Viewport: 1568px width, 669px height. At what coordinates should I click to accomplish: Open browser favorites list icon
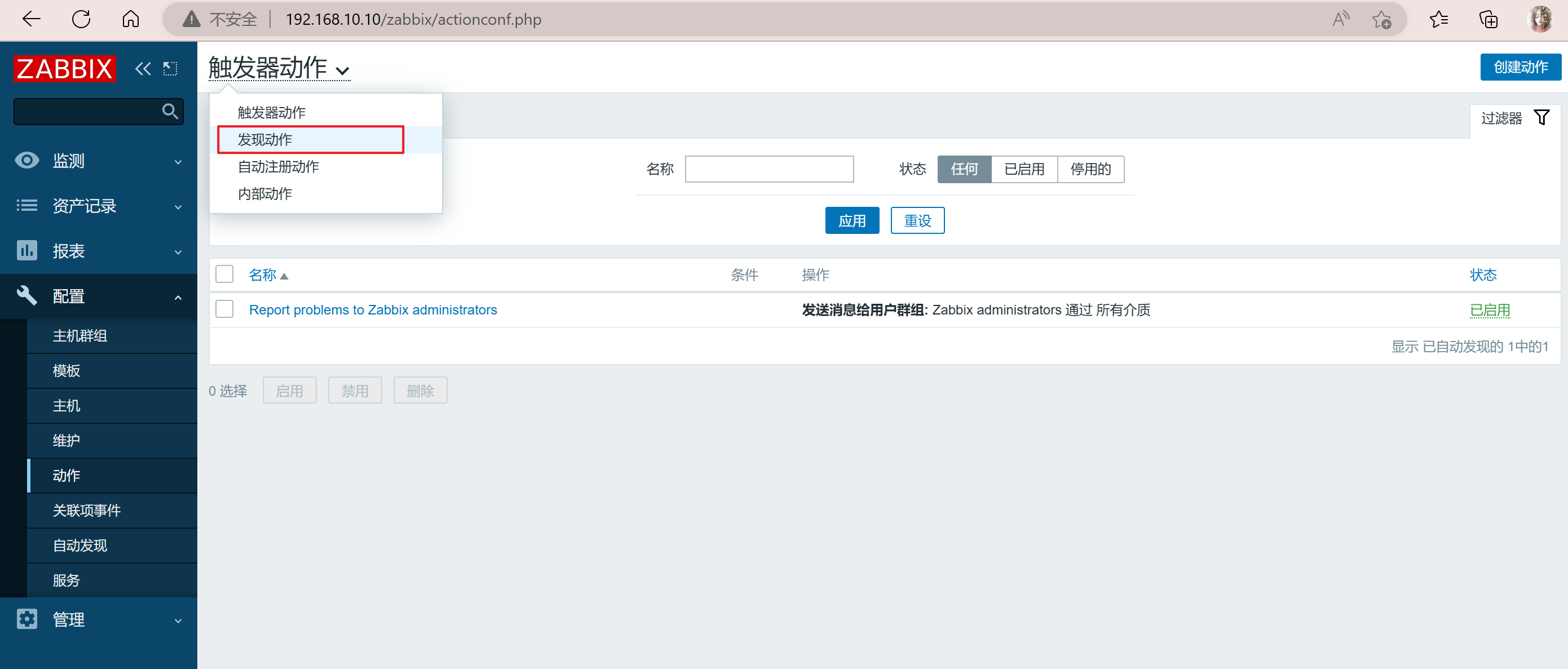coord(1438,20)
